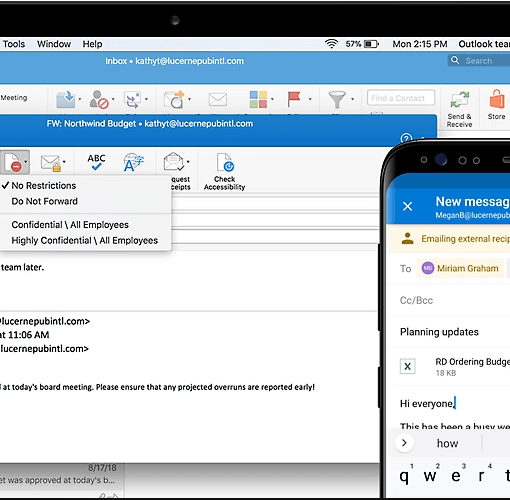
Task: Open the Tools menu in menu bar
Action: (14, 44)
